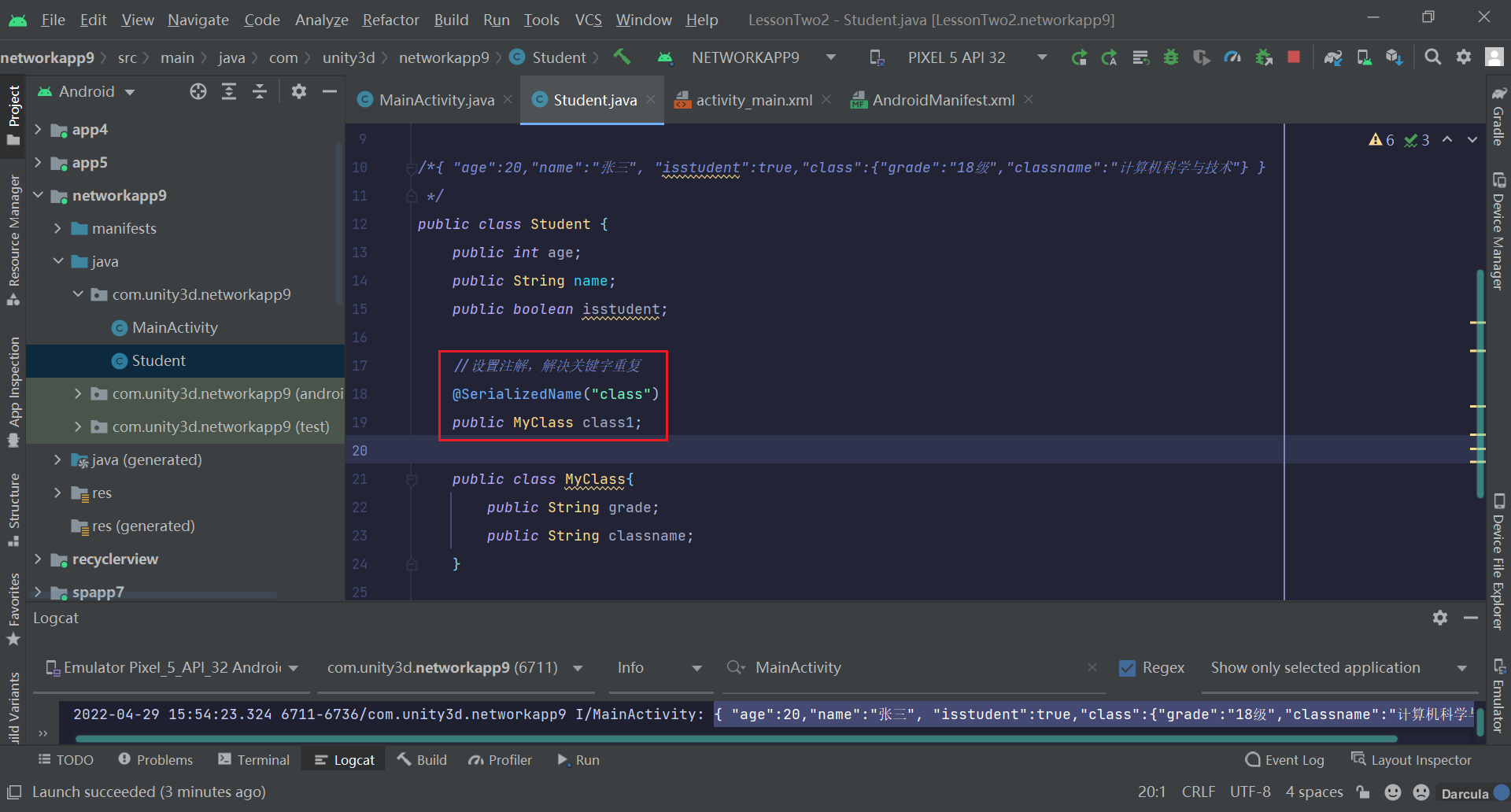1511x812 pixels.
Task: Open the VCS menu
Action: [x=588, y=20]
